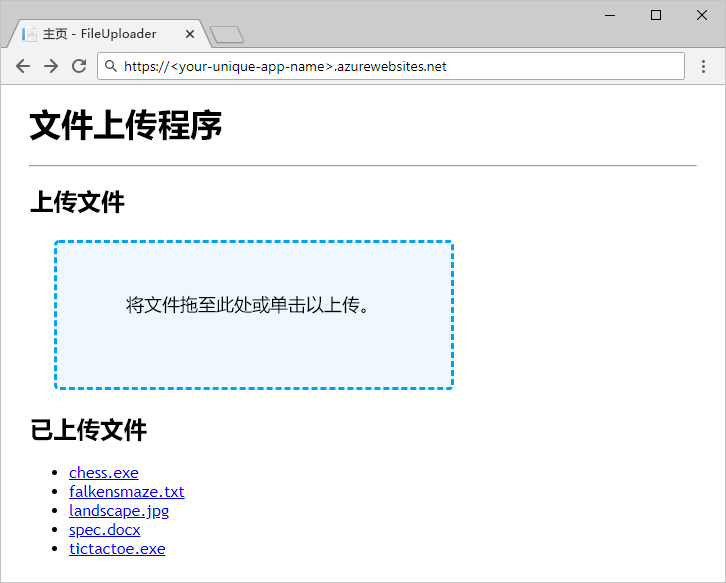
Task: Open a new tab with the blank tab button
Action: click(227, 35)
